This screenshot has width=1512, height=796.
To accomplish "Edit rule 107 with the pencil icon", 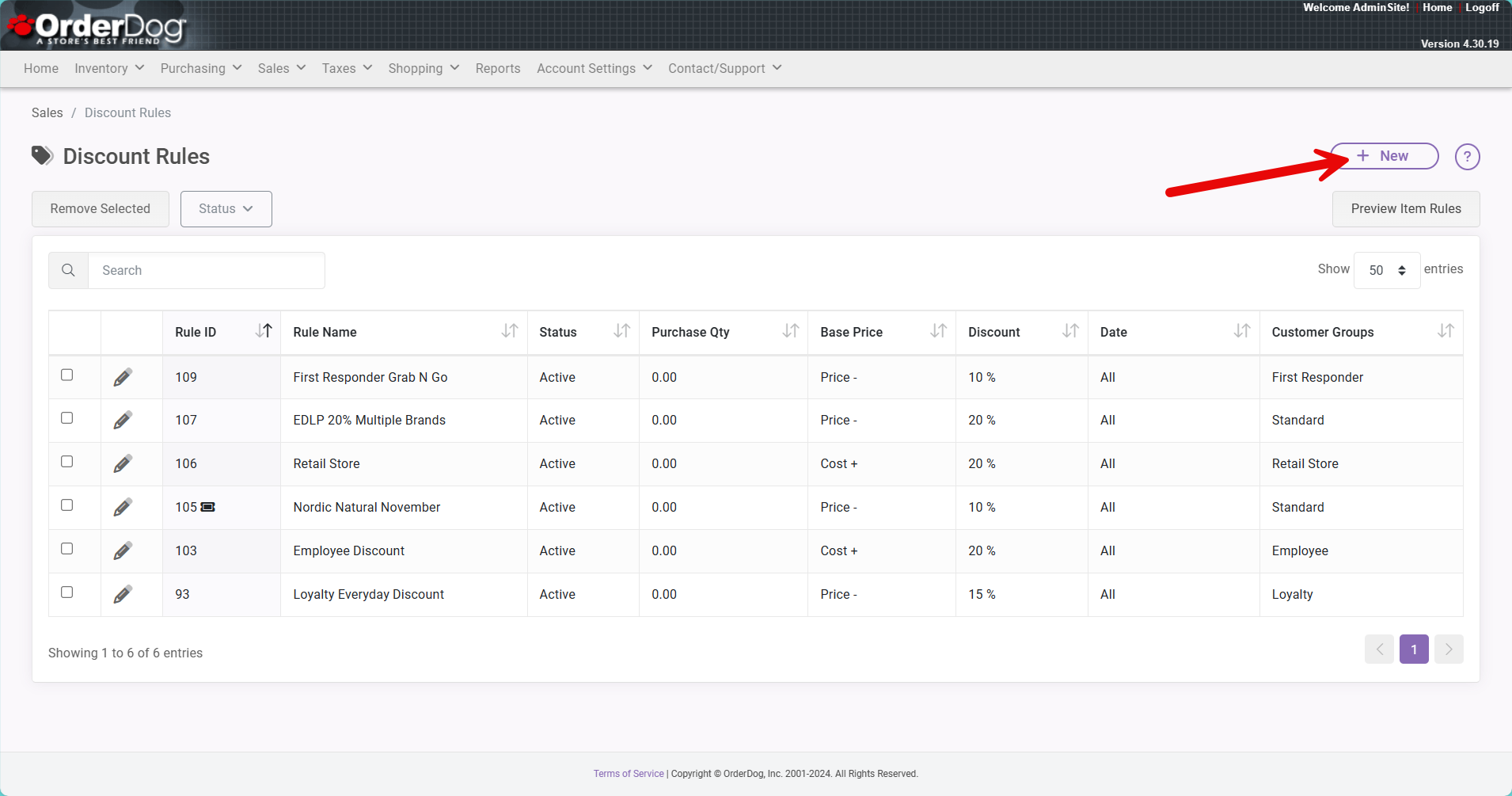I will coord(123,420).
